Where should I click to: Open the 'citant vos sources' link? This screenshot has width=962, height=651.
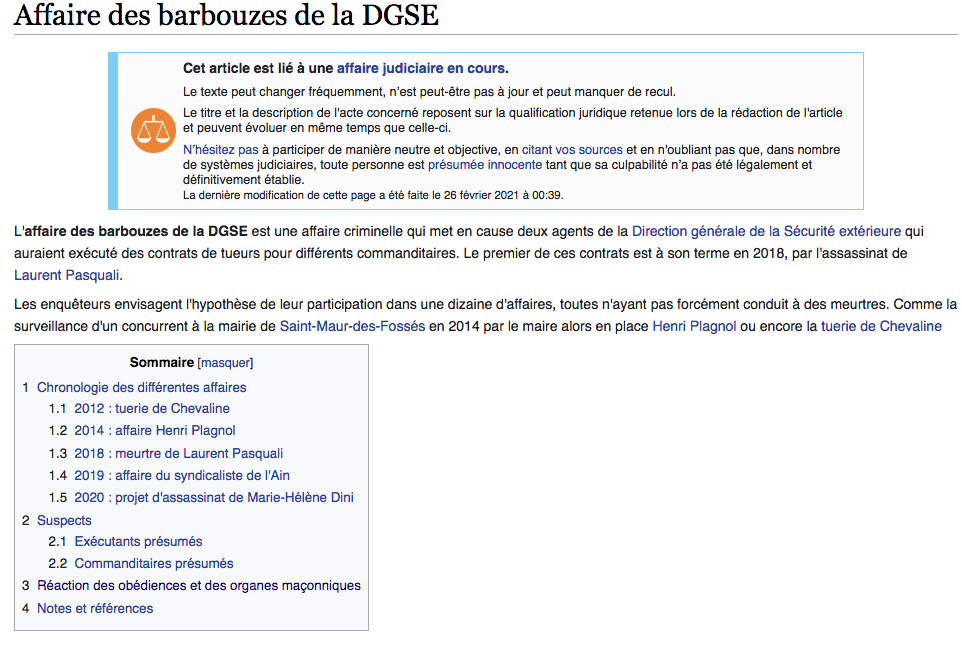[571, 150]
